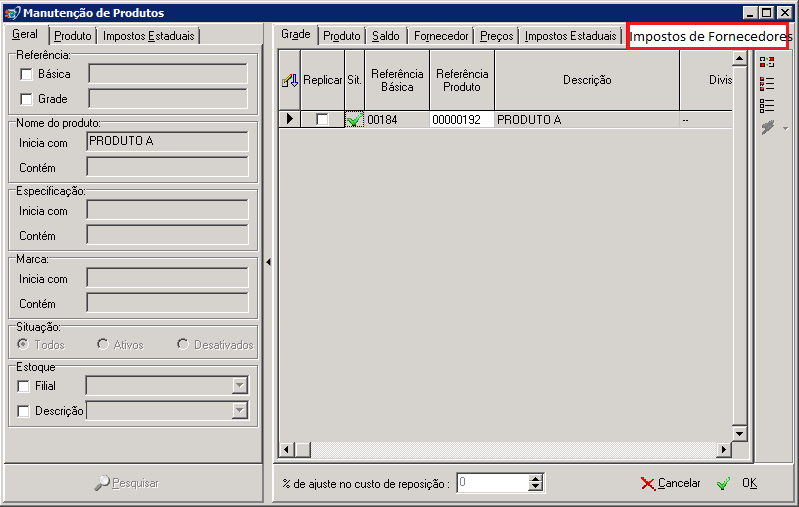Click the Referência Produto column header
The height and width of the screenshot is (507, 799).
(462, 80)
